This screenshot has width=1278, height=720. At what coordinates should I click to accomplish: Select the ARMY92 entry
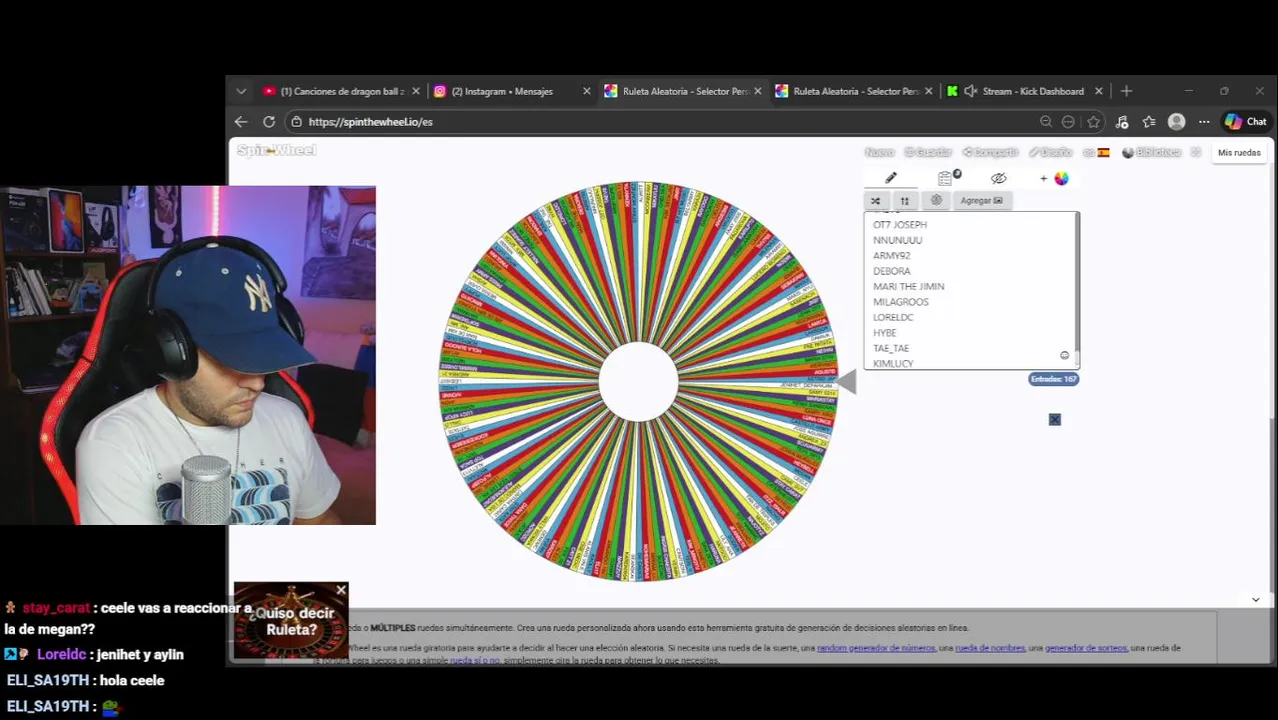click(x=891, y=256)
